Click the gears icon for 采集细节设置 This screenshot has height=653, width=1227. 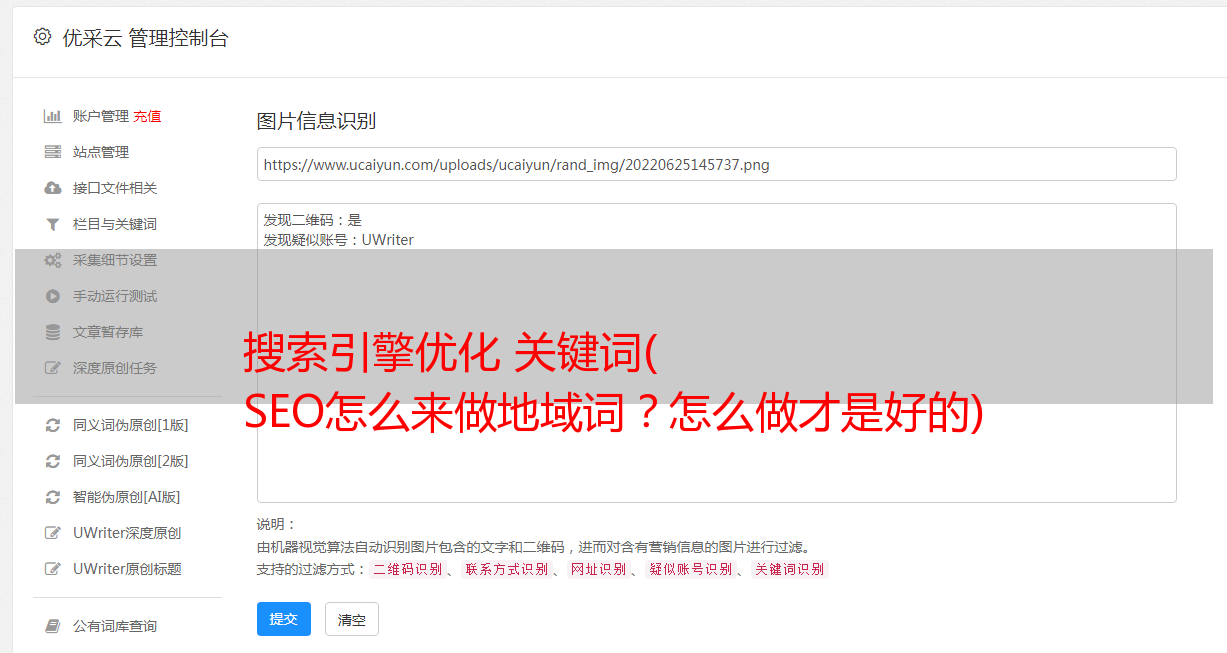(x=53, y=260)
